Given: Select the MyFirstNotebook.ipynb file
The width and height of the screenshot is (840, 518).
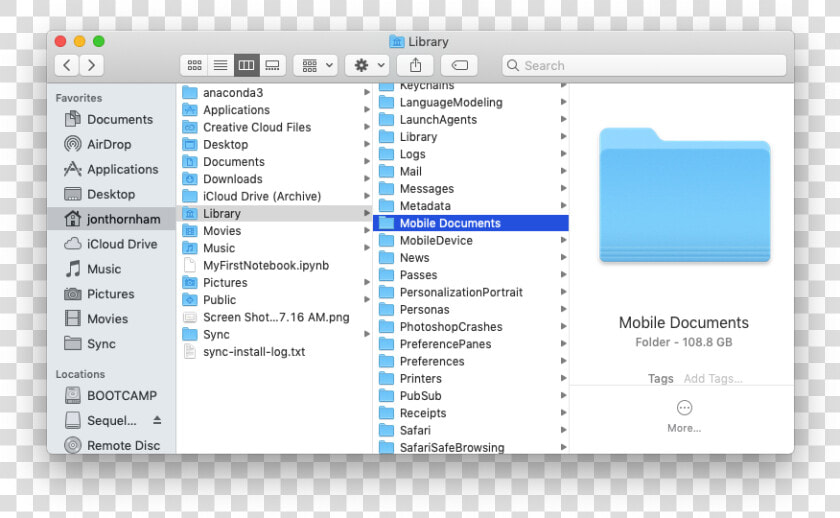Looking at the screenshot, I should click(x=274, y=265).
